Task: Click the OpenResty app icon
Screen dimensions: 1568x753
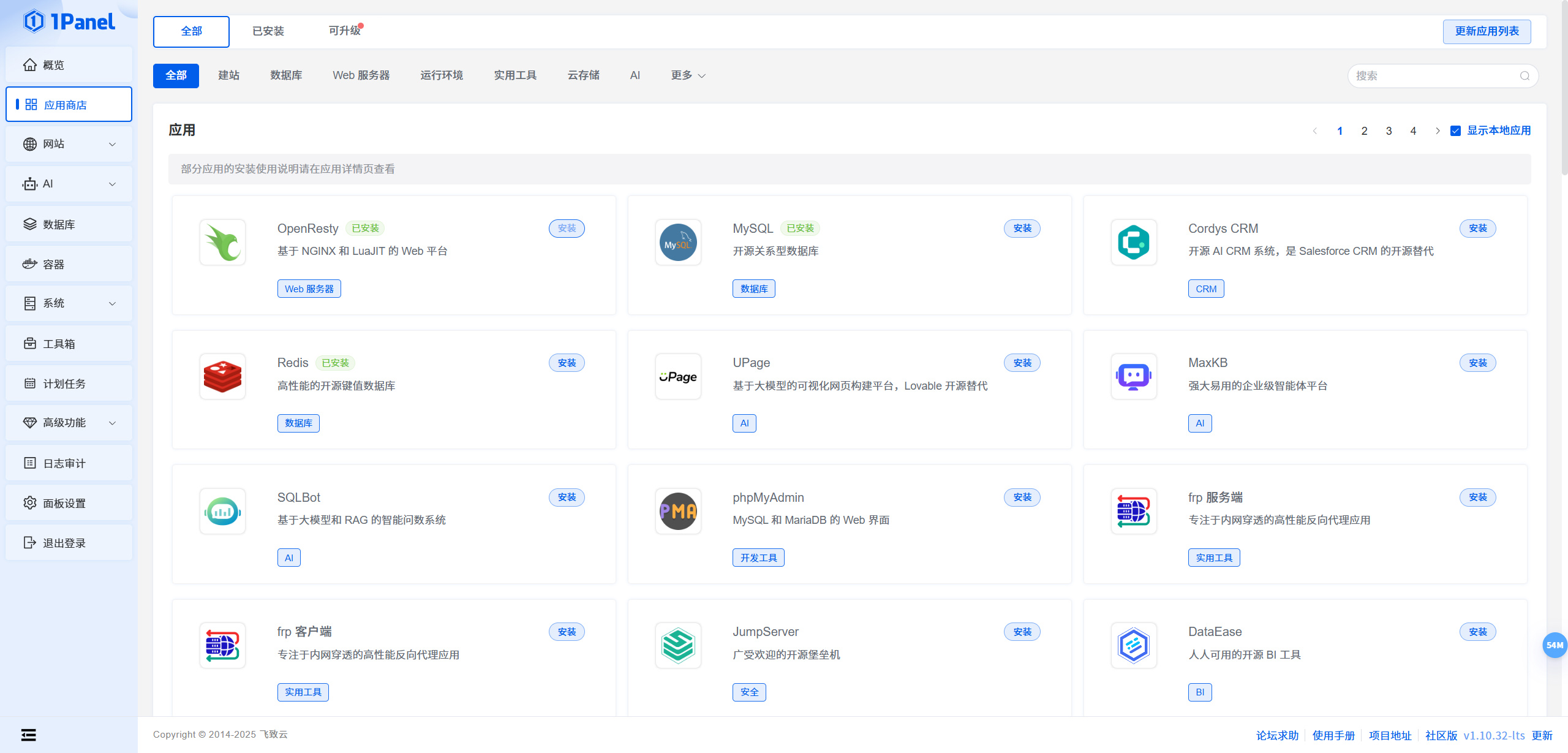Action: pos(222,243)
